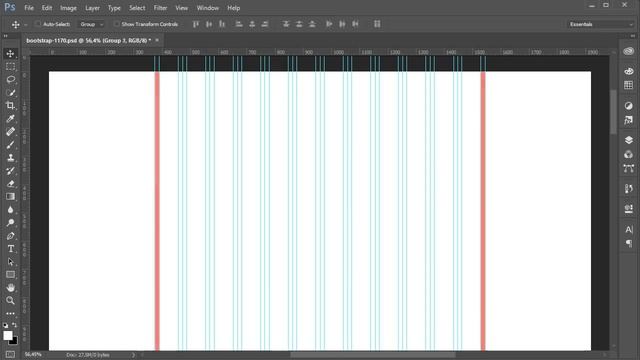Click Distribute top edges button

point(286,24)
